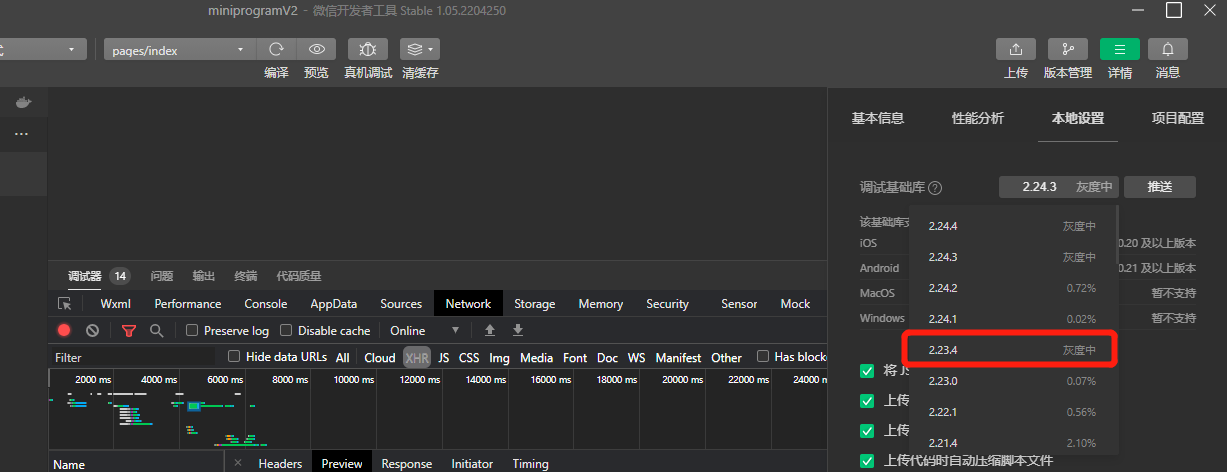
Task: Open the 代码质量 panel tab
Action: (x=298, y=276)
